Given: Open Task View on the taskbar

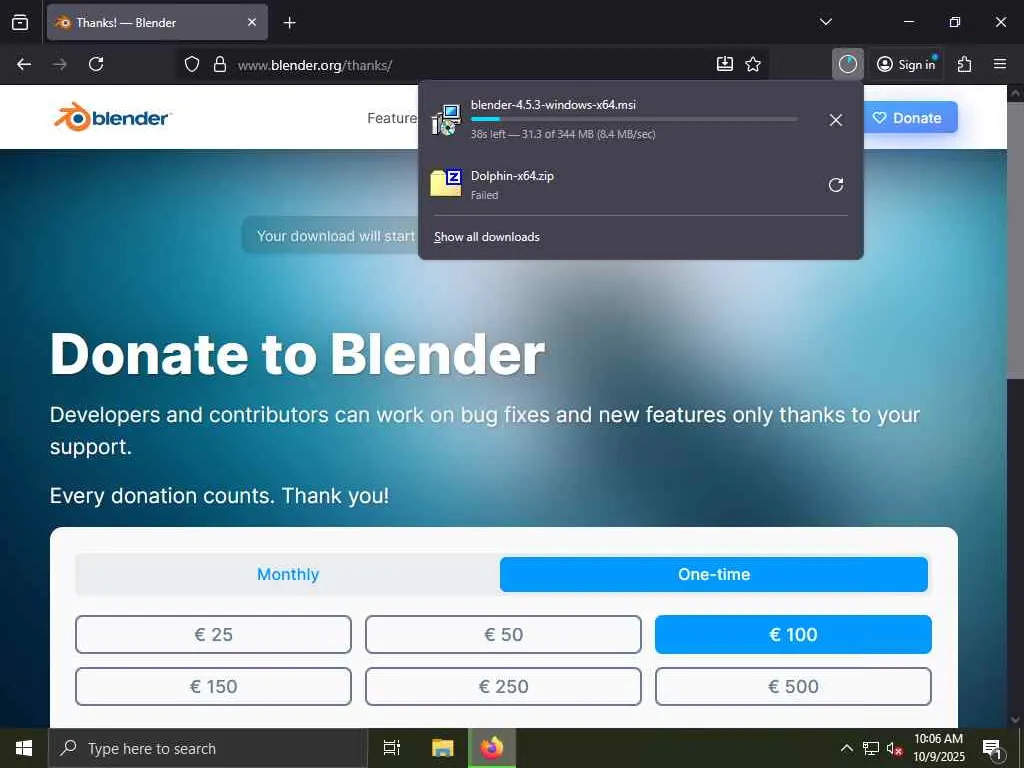Looking at the screenshot, I should pos(391,748).
